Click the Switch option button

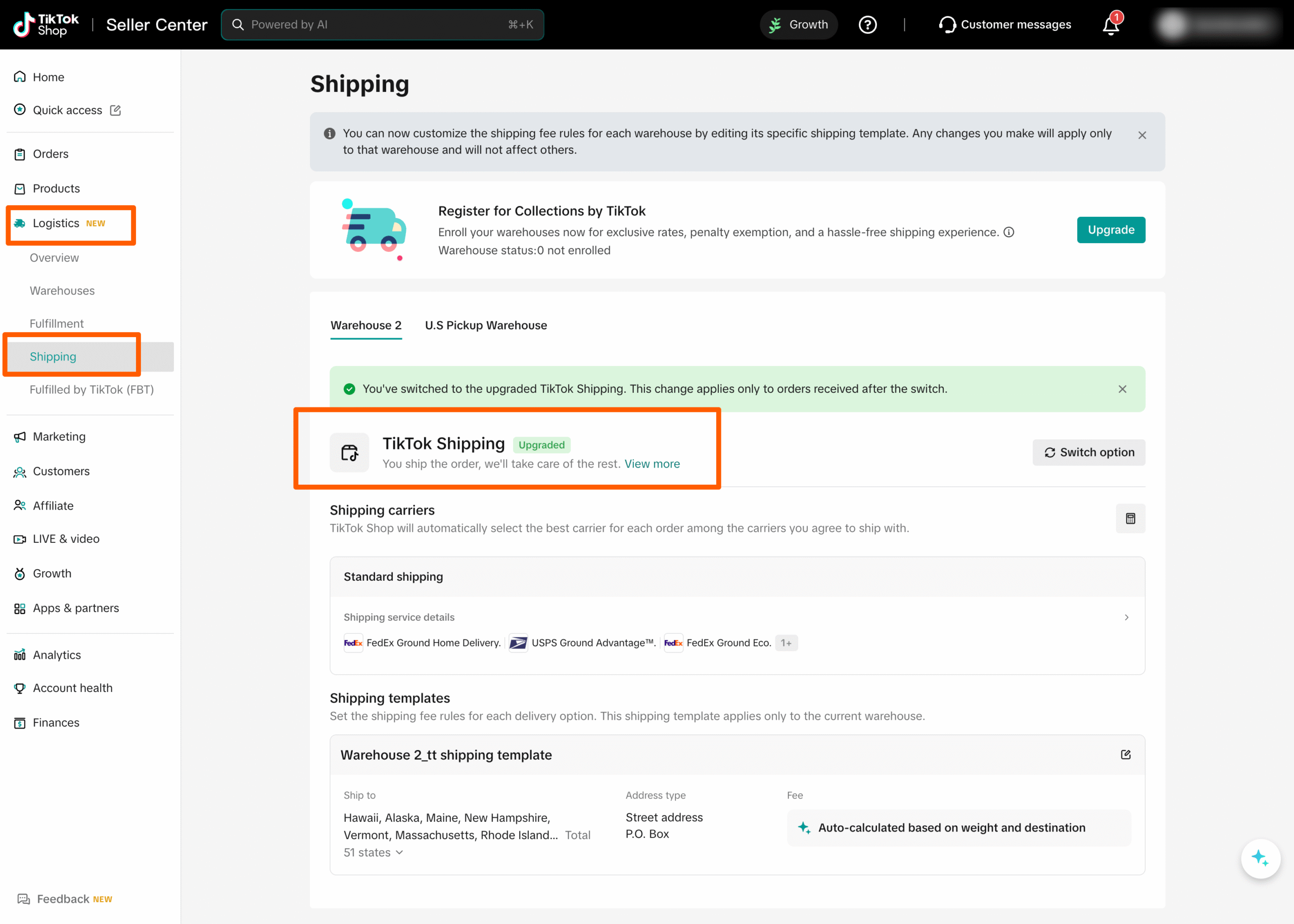point(1089,452)
